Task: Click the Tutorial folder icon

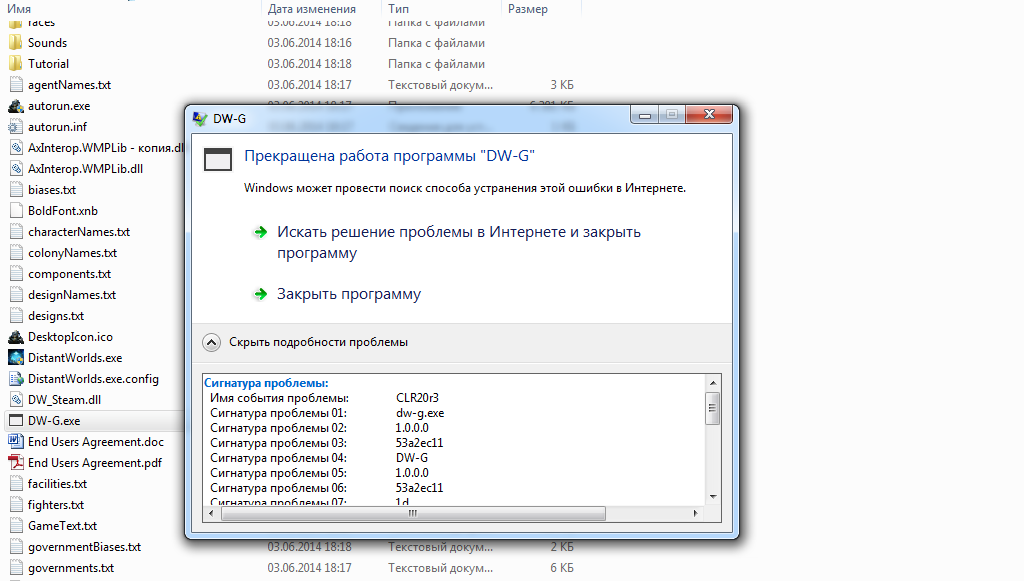Action: click(16, 64)
